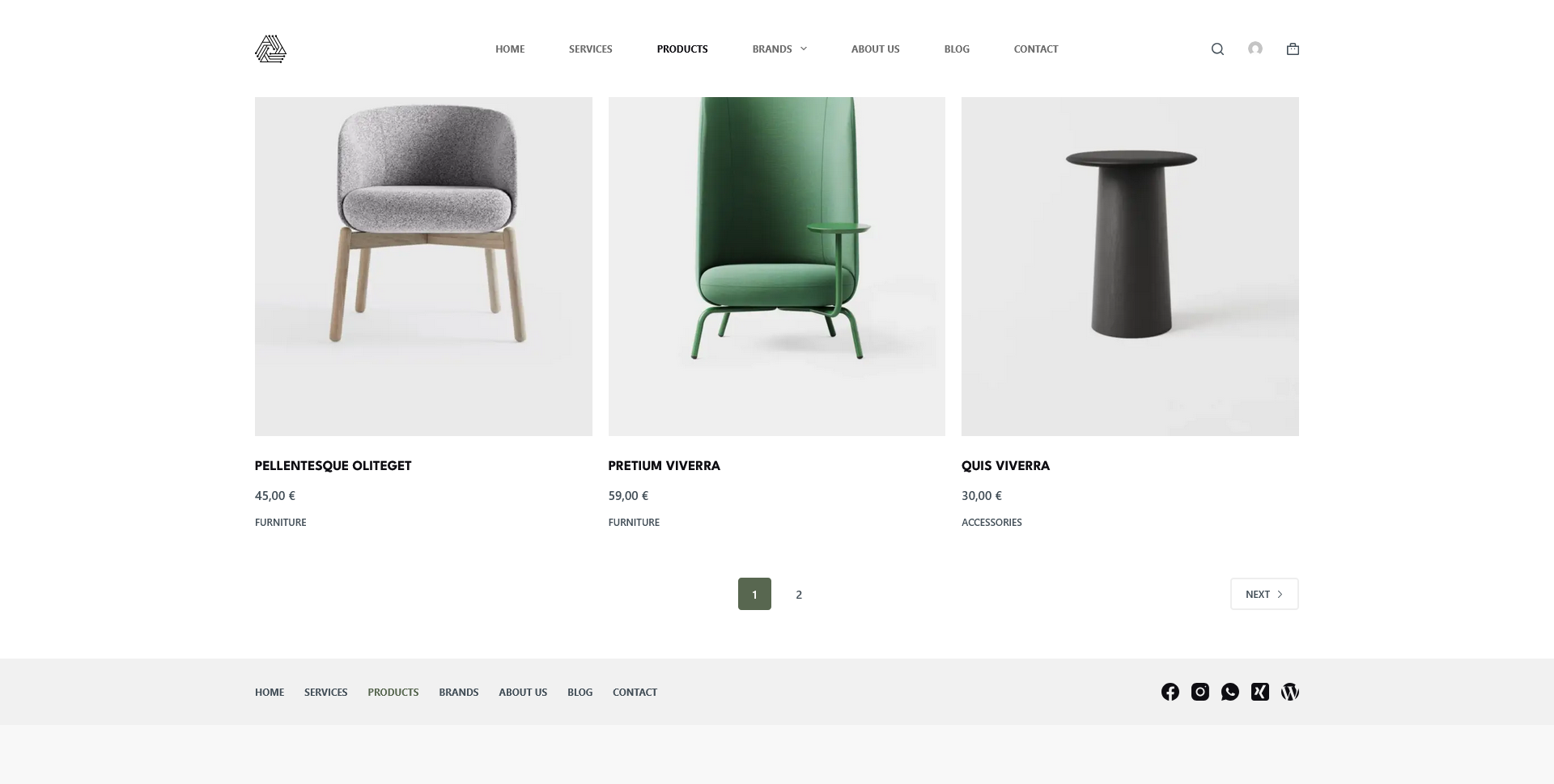This screenshot has height=784, width=1554.
Task: Open the shopping bag cart icon
Action: [1293, 49]
